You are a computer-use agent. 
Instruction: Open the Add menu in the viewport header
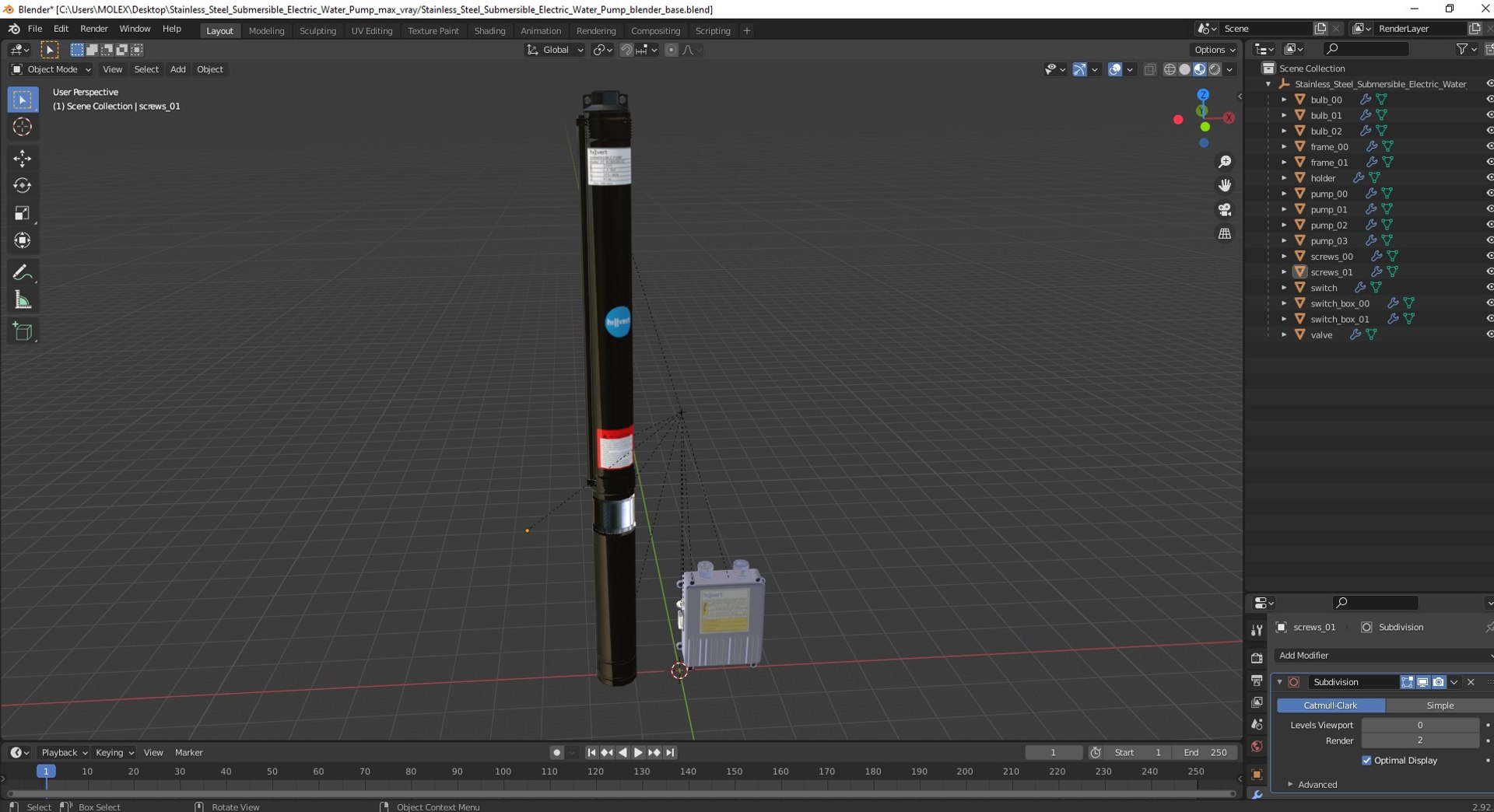click(x=177, y=69)
